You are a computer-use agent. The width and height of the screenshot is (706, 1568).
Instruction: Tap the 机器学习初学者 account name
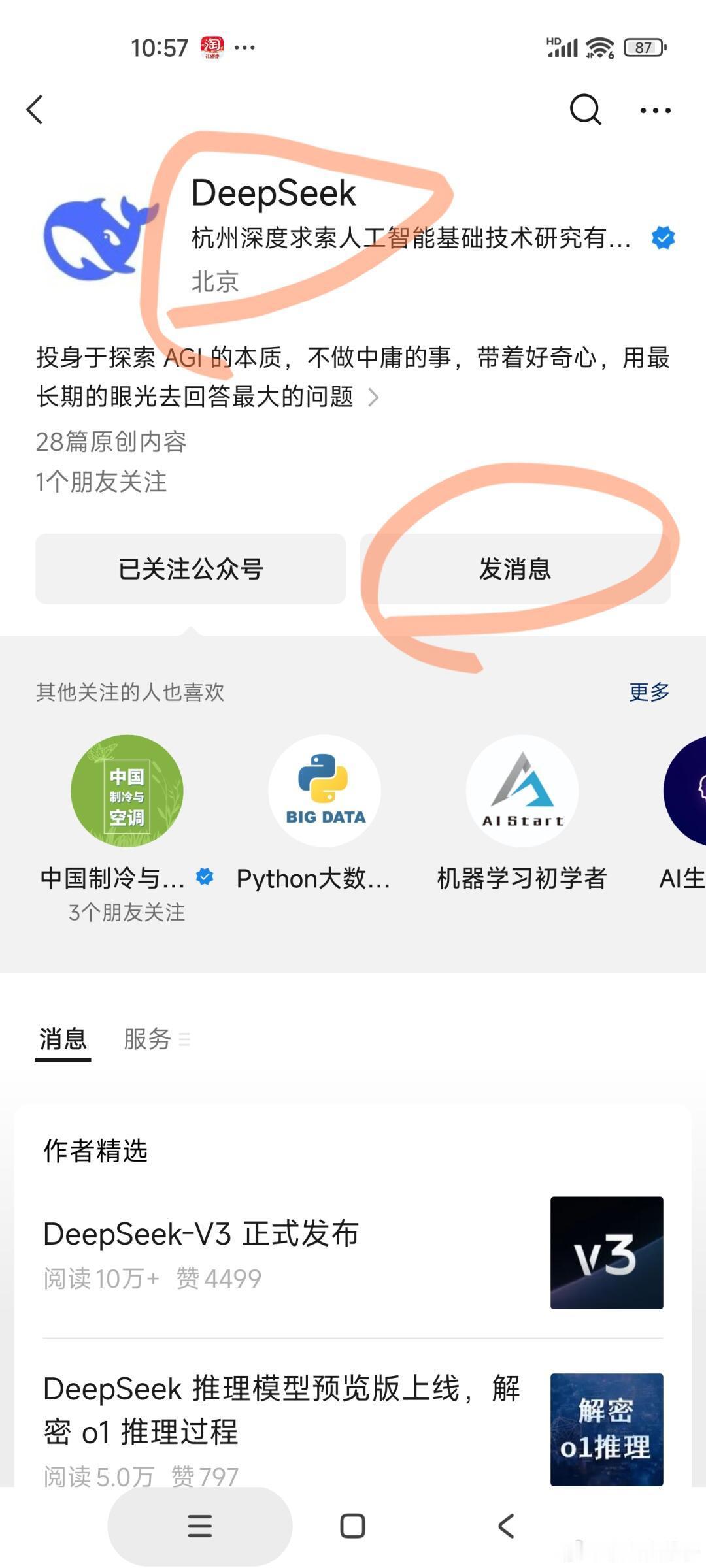[x=522, y=878]
